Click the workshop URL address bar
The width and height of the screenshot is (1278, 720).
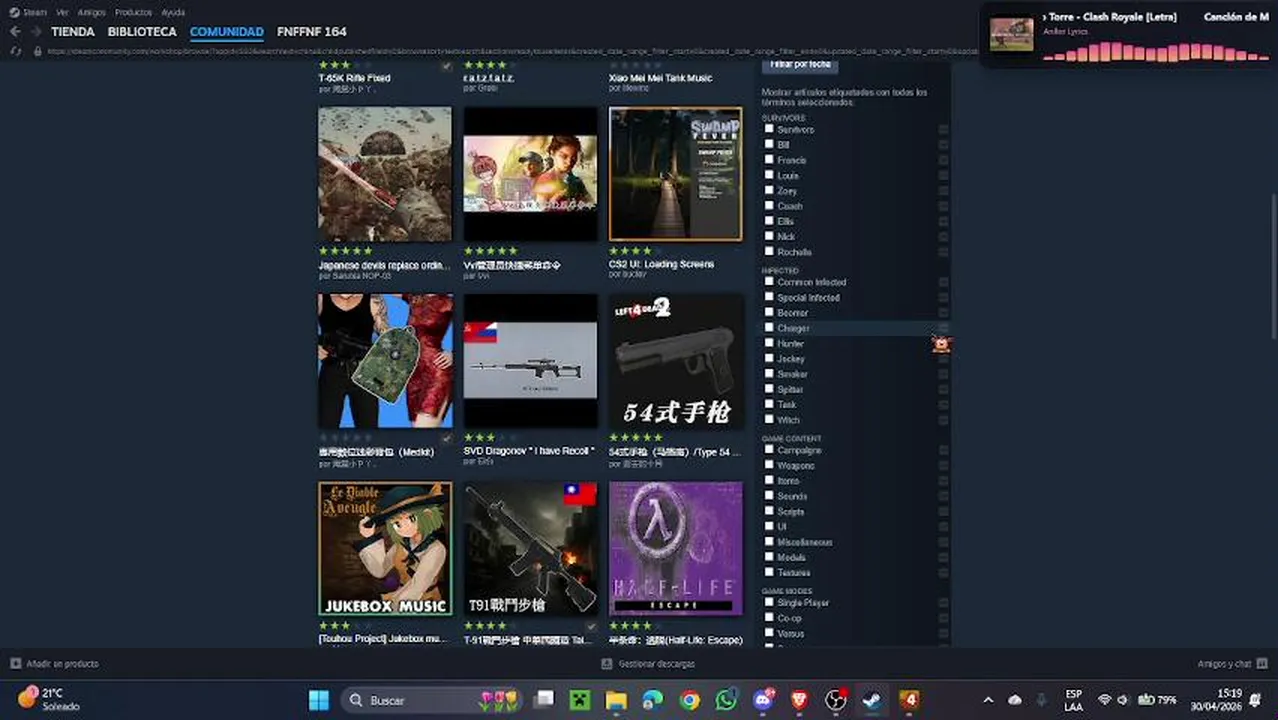(512, 51)
